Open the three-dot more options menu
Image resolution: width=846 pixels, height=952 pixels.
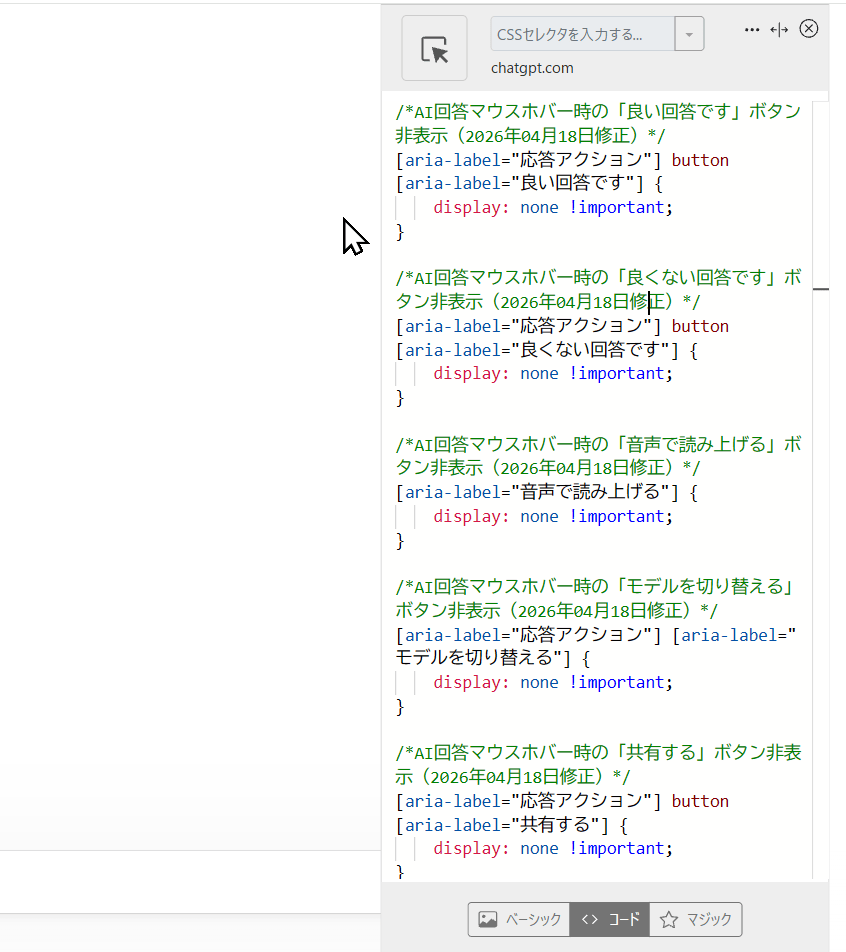point(752,30)
